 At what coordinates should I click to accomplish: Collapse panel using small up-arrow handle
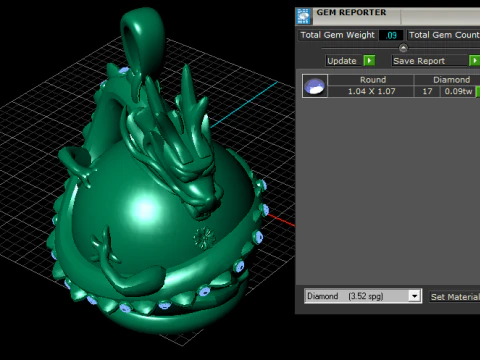pyautogui.click(x=403, y=48)
